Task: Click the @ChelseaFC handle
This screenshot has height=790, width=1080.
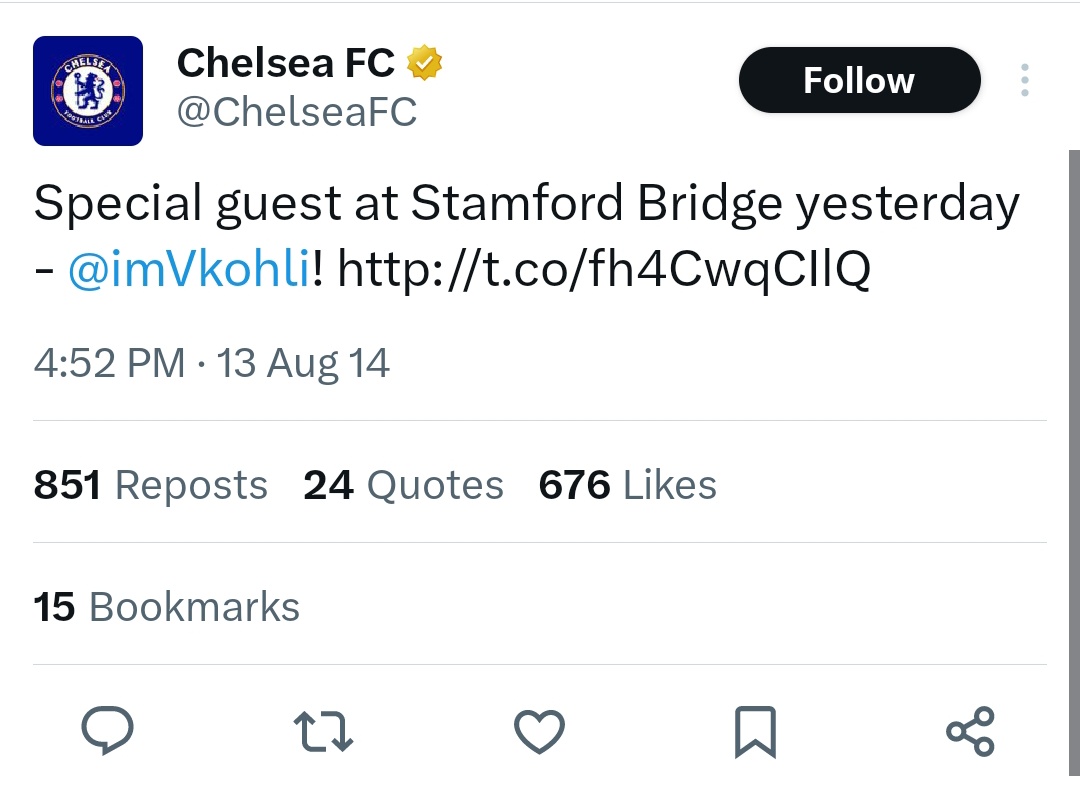Action: pos(297,113)
